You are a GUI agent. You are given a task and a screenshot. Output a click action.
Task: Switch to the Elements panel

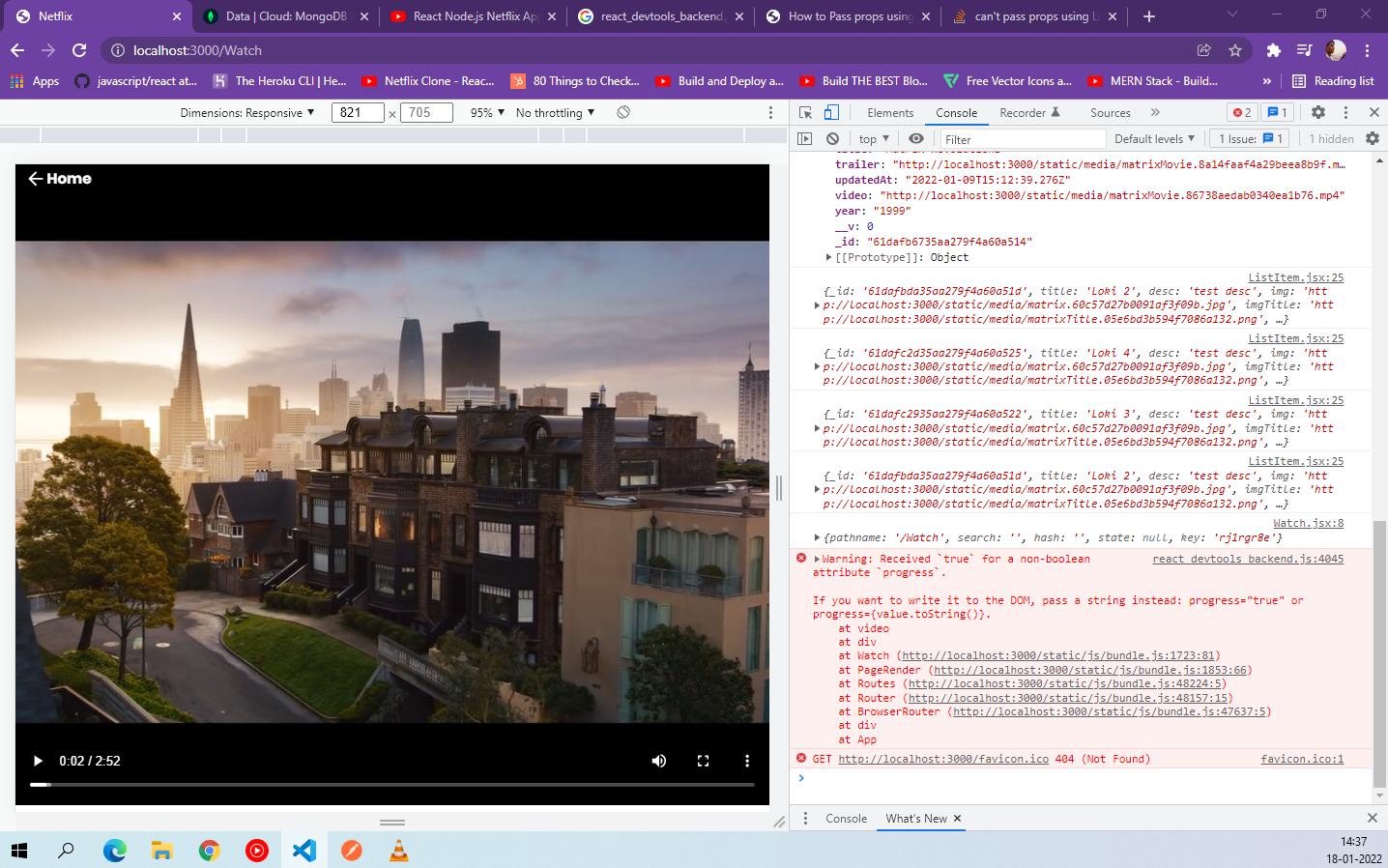coord(889,112)
